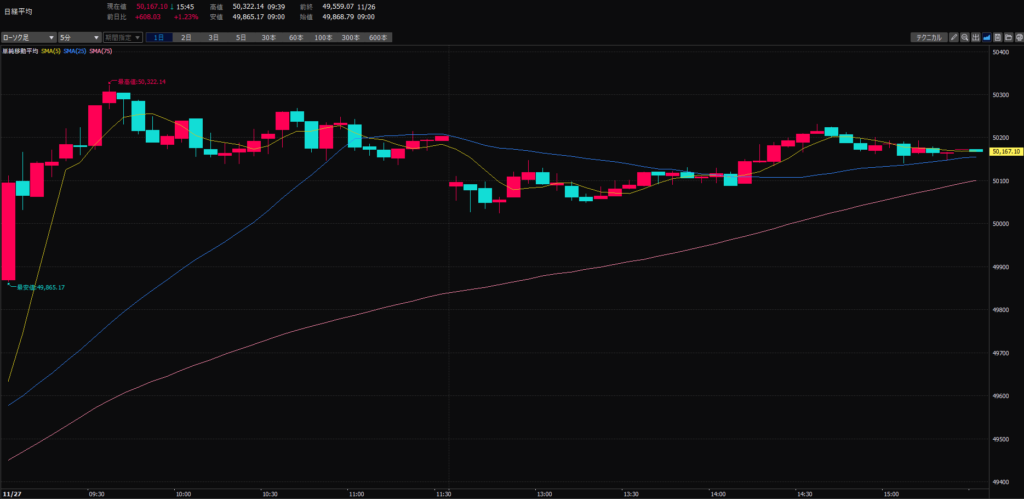This screenshot has width=1024, height=499.
Task: Toggle the blue area chart icon
Action: [988, 37]
